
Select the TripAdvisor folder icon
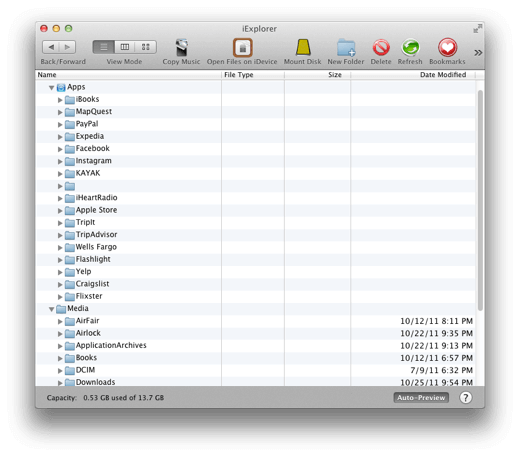[x=70, y=235]
